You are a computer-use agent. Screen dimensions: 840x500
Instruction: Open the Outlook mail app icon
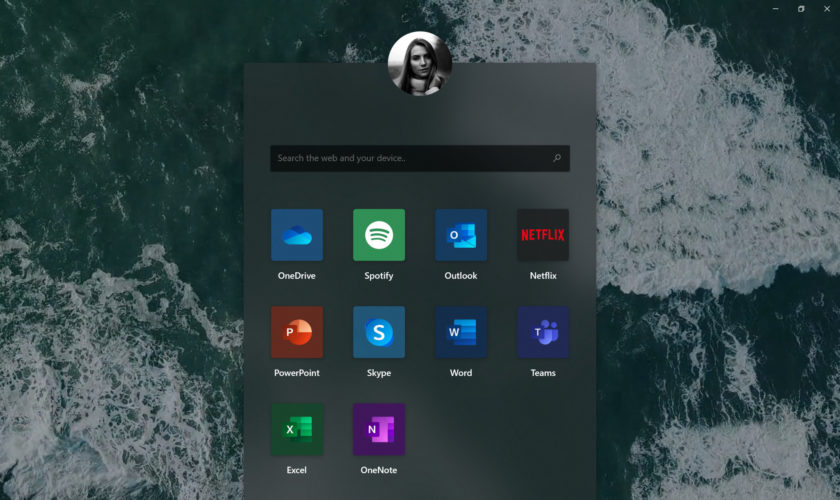tap(461, 235)
